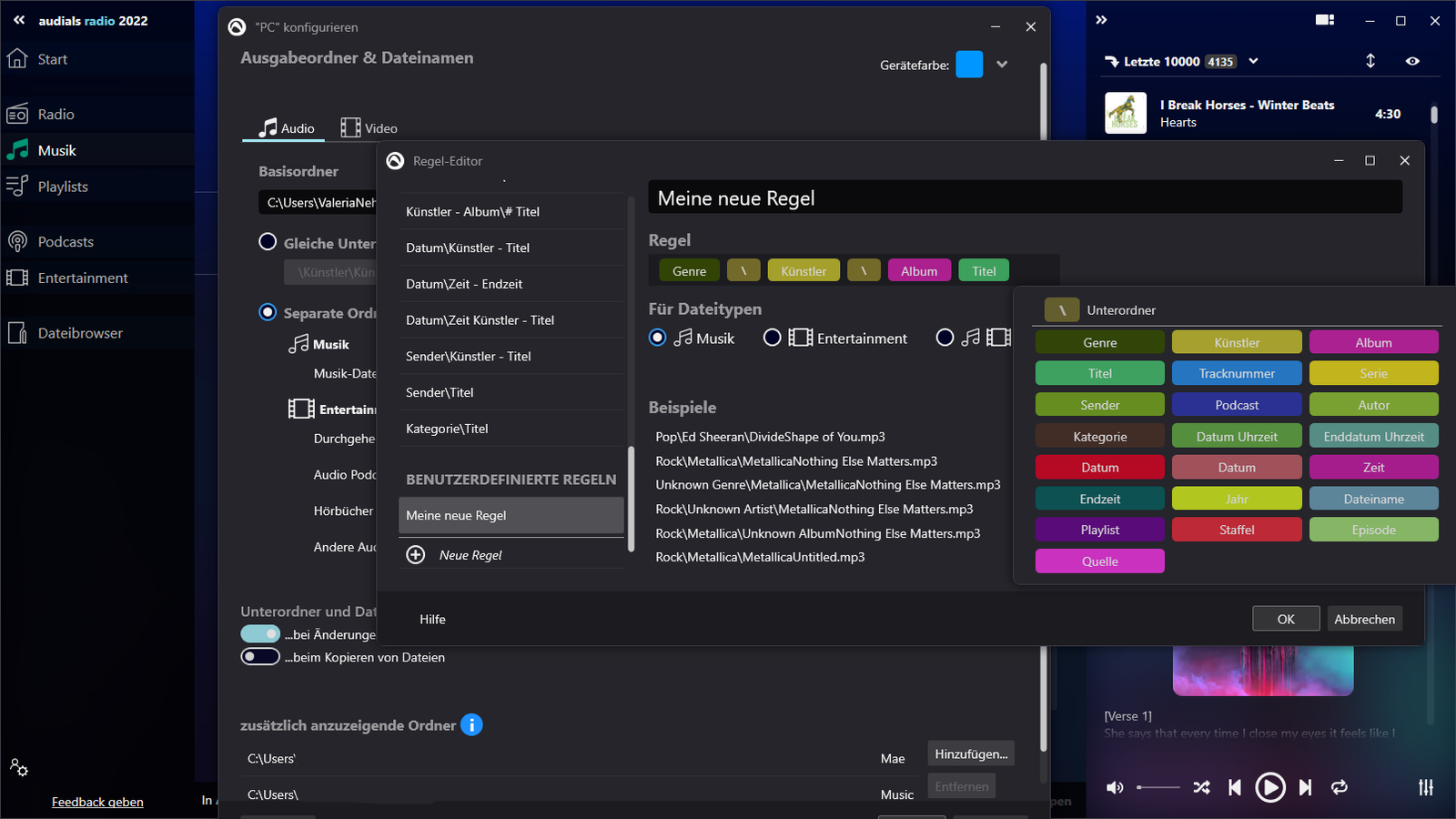The image size is (1456, 819).
Task: Add a rule with the Neue Regel plus icon
Action: (x=416, y=555)
